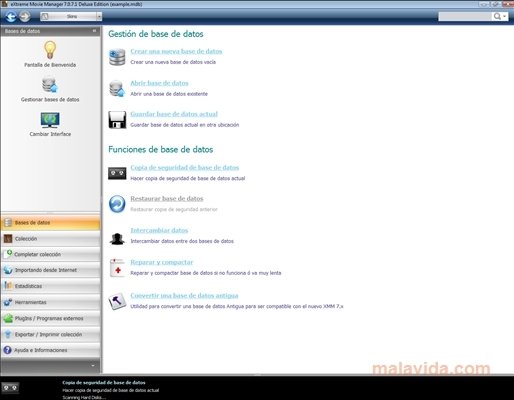Click the Bases de datos tab icon
The image size is (514, 400).
[8, 222]
